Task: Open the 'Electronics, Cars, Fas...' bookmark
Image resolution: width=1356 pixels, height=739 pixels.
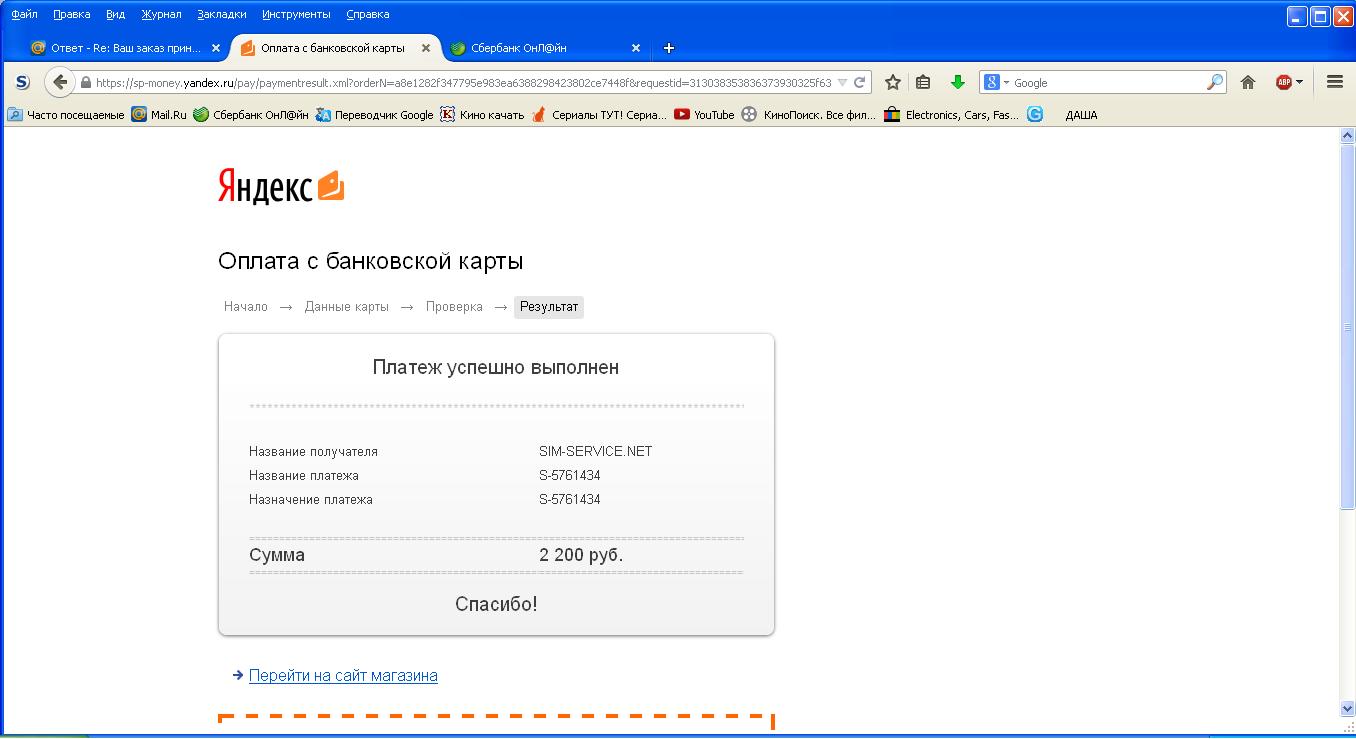Action: pyautogui.click(x=952, y=115)
